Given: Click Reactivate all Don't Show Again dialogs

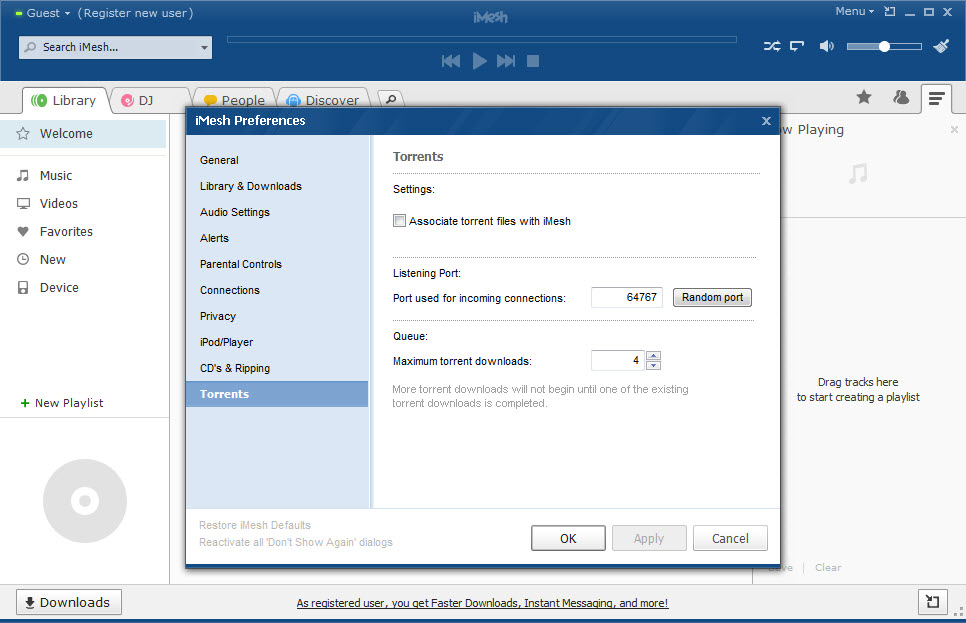Looking at the screenshot, I should (x=296, y=542).
